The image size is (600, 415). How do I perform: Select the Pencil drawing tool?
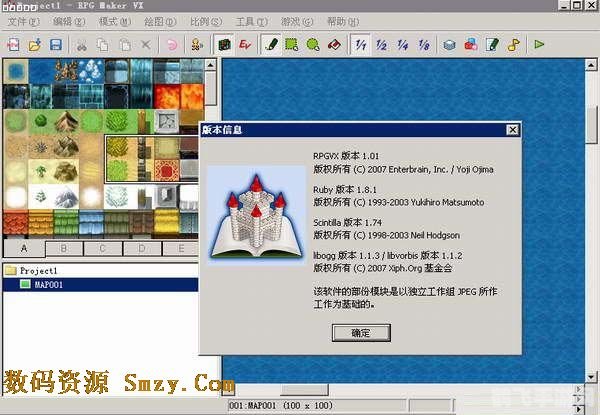(x=271, y=45)
